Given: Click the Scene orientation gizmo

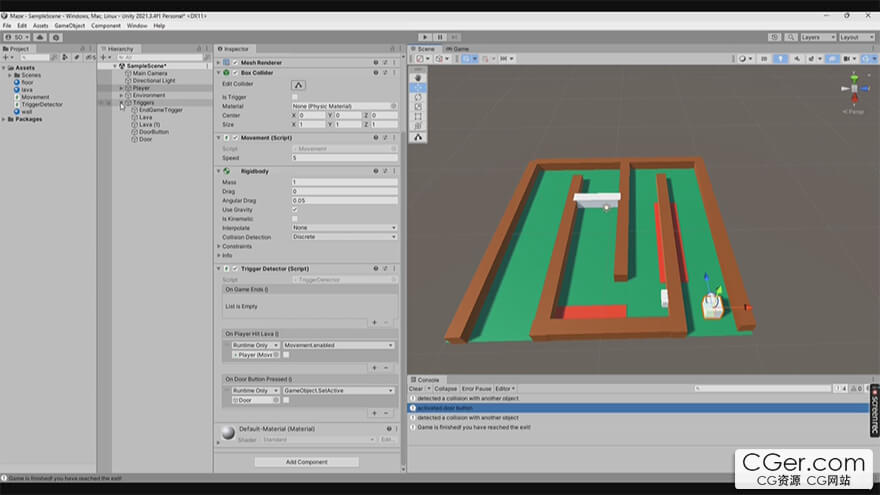Looking at the screenshot, I should tap(854, 89).
